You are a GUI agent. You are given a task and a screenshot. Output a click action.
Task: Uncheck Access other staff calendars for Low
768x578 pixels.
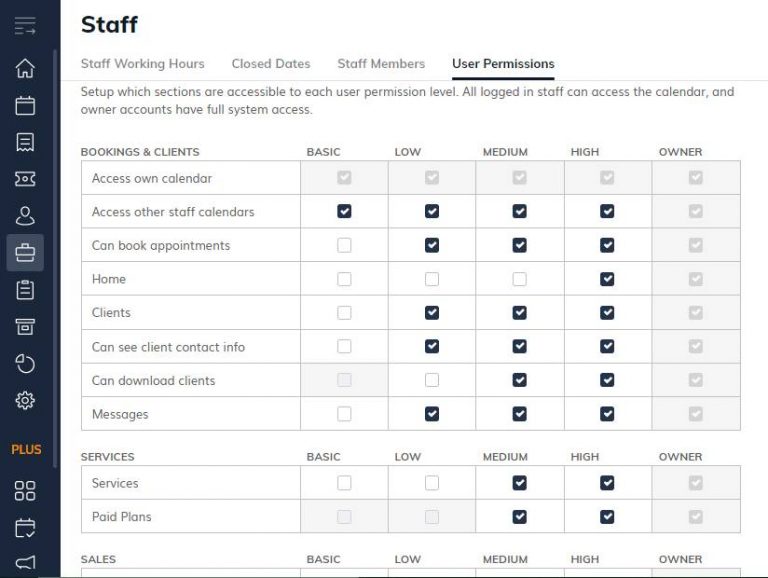click(x=432, y=211)
